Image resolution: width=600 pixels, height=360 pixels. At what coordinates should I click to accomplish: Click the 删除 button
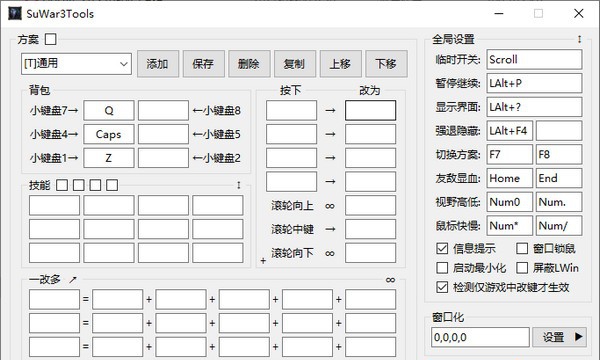(249, 64)
